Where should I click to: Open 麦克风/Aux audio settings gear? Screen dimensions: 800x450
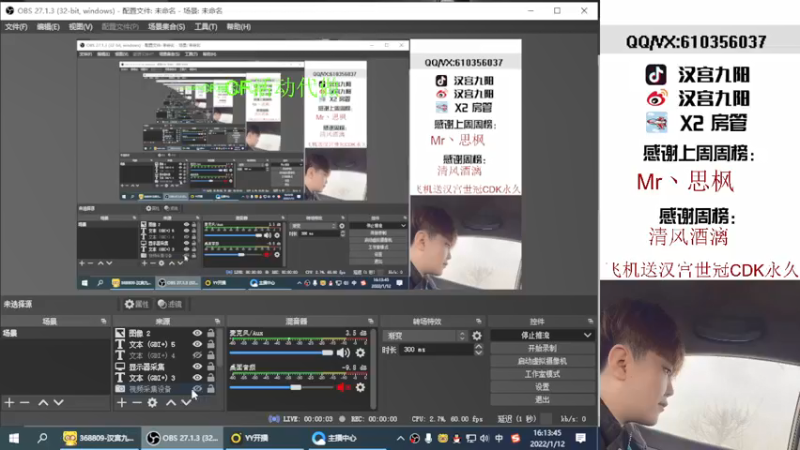point(360,352)
